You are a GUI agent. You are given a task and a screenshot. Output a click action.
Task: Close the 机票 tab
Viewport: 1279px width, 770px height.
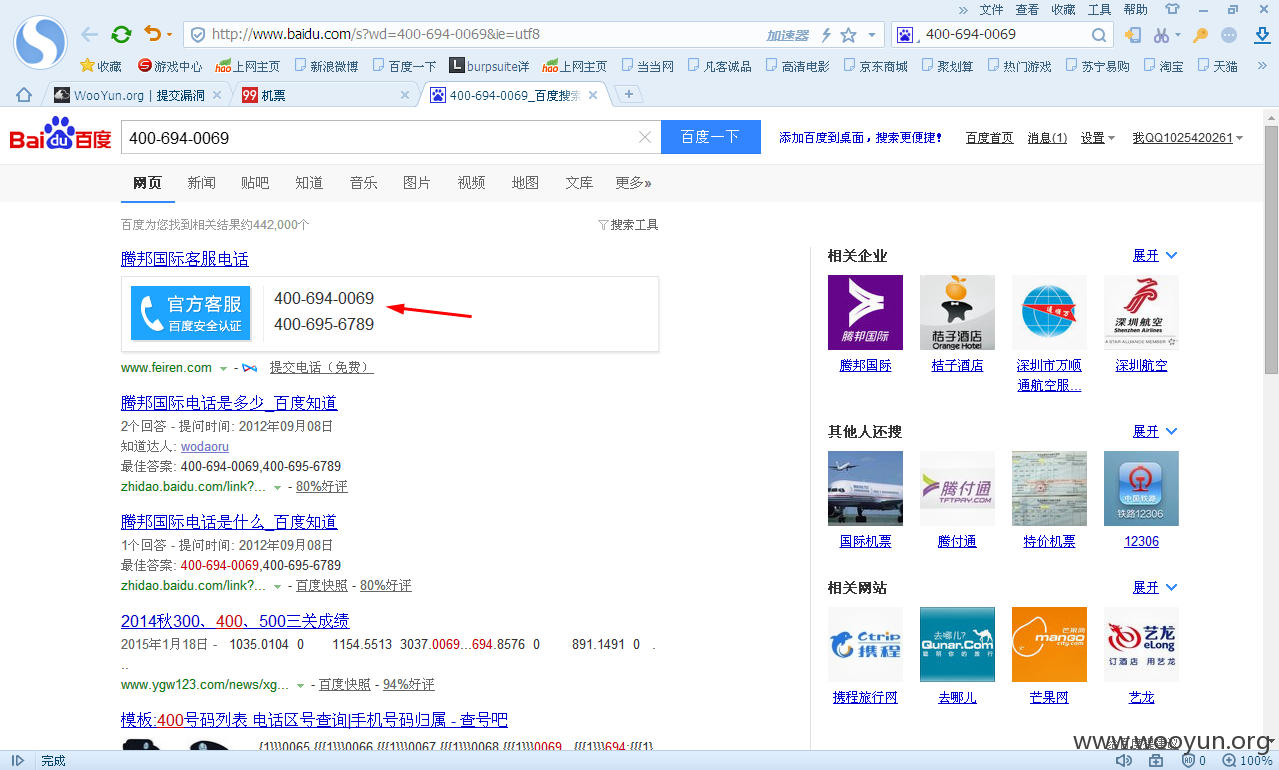[405, 95]
